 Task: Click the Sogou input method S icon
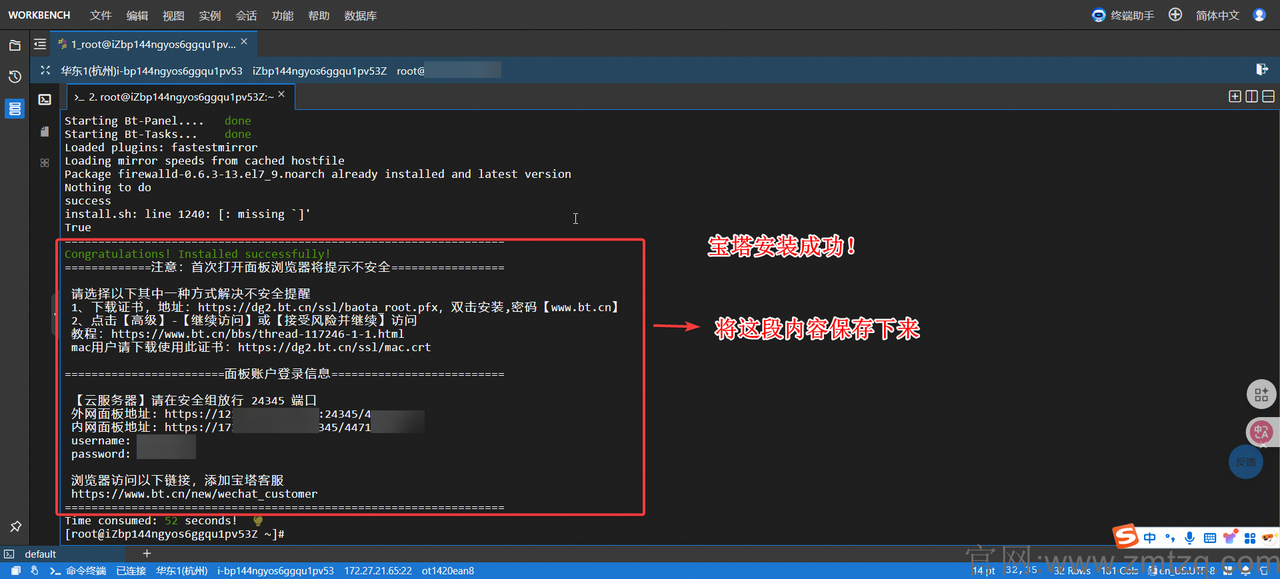tap(1126, 537)
